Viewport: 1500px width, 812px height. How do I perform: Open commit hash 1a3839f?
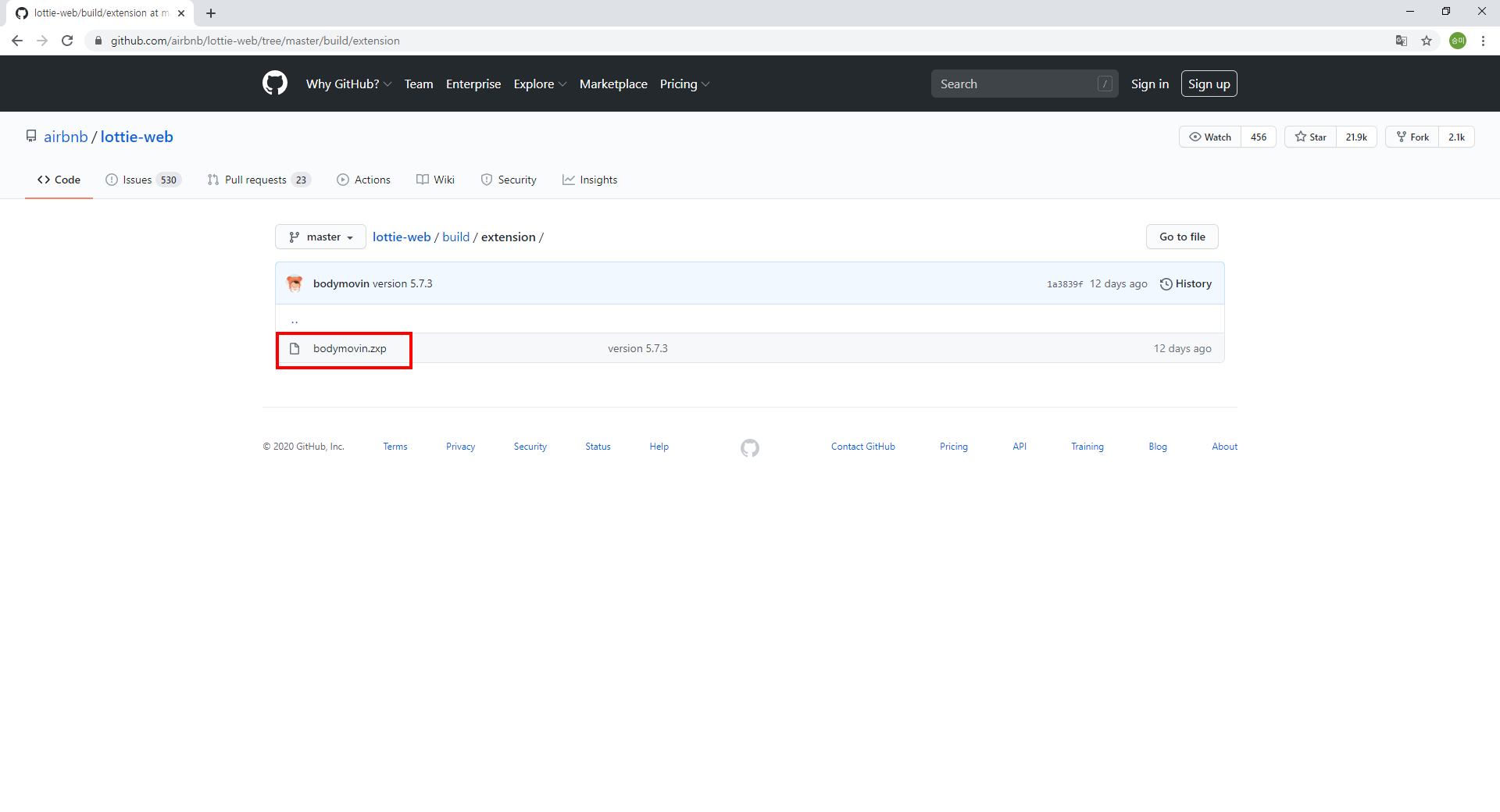(x=1065, y=284)
